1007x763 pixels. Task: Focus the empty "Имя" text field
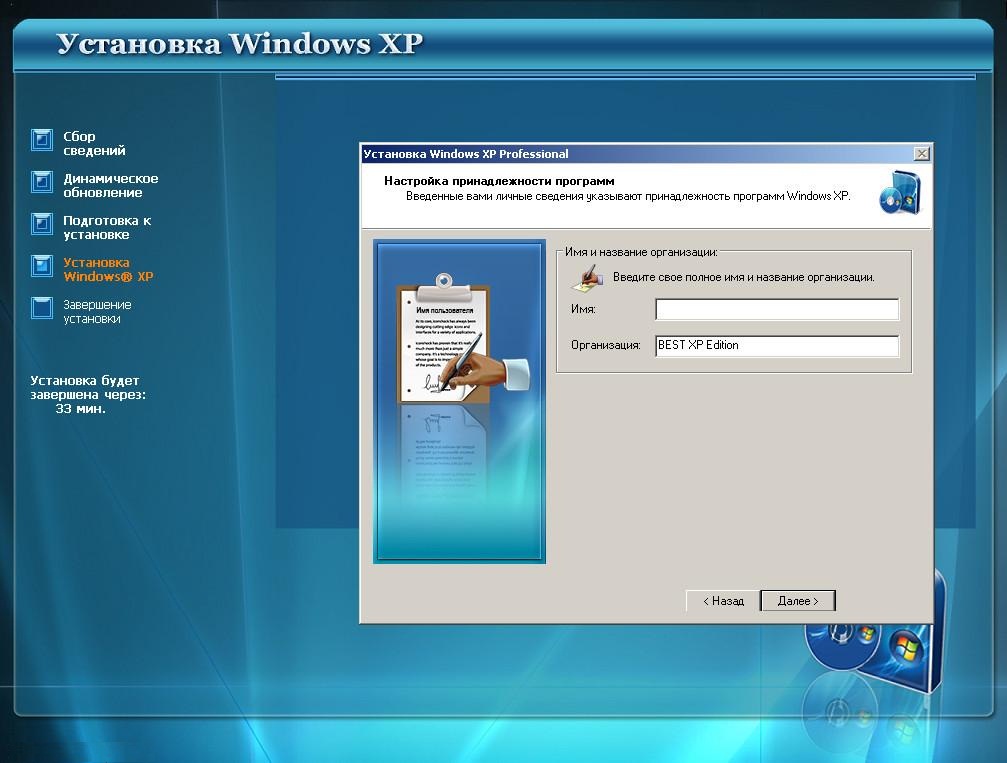pyautogui.click(x=777, y=310)
